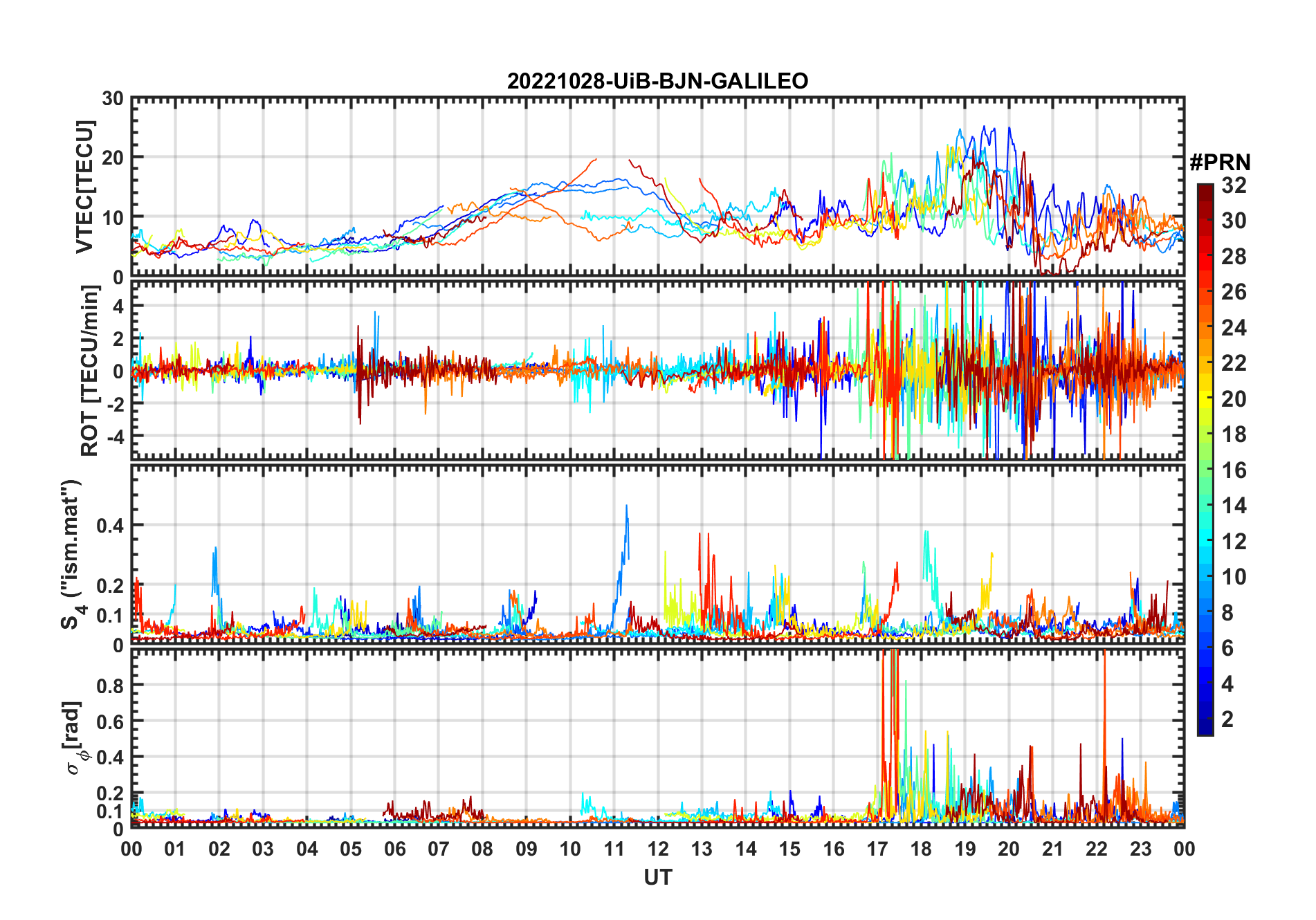Pick colorbar tick label 26
This screenshot has width=1316, height=920.
pos(1234,292)
